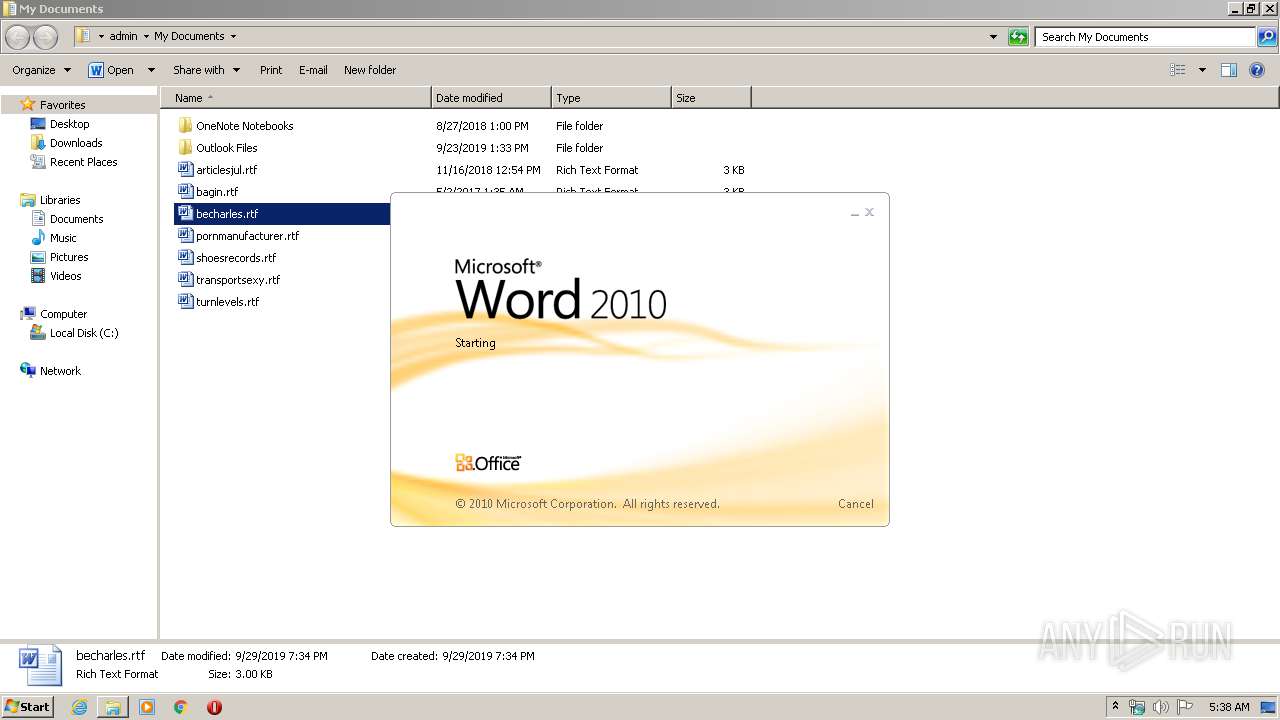1280x720 pixels.
Task: Select the pornmanufacturer.rtf file
Action: coord(239,236)
